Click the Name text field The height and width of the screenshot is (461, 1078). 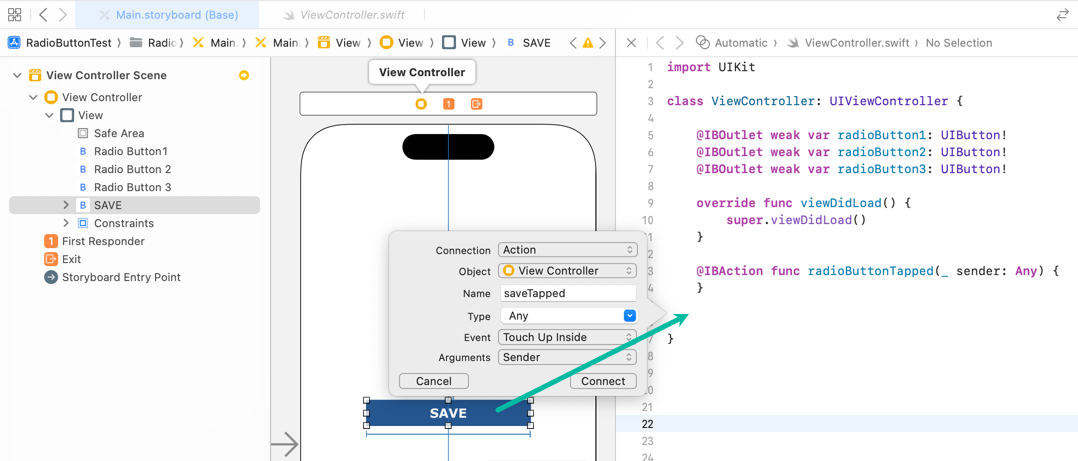(567, 293)
